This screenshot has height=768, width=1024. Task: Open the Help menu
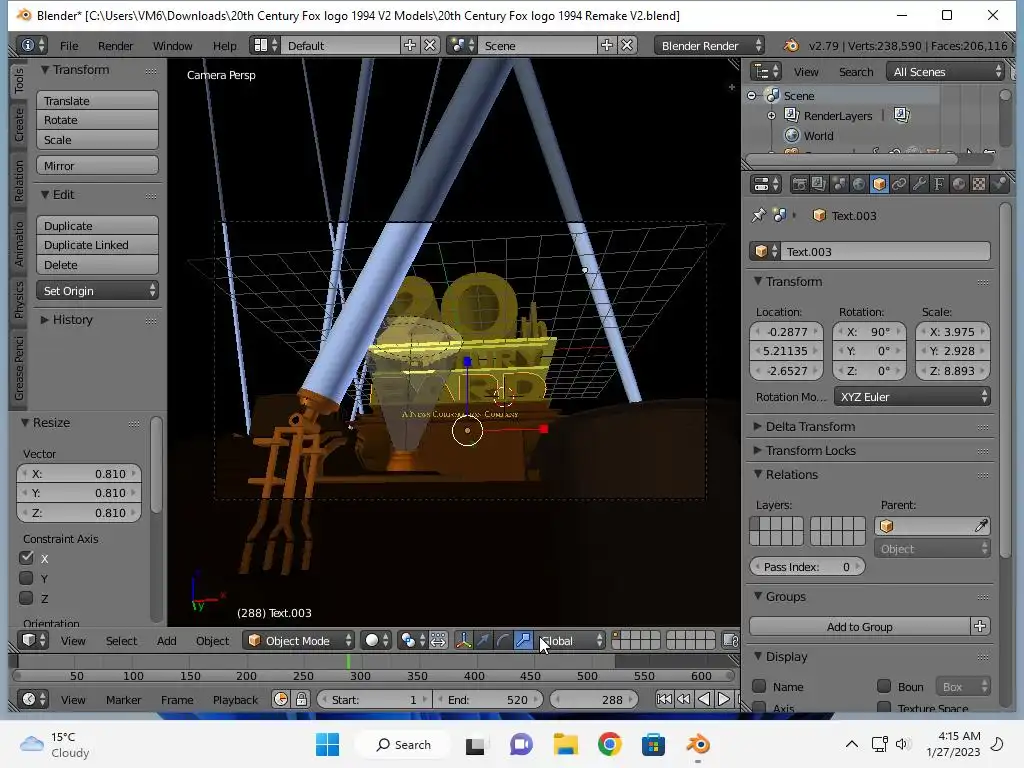[x=224, y=46]
